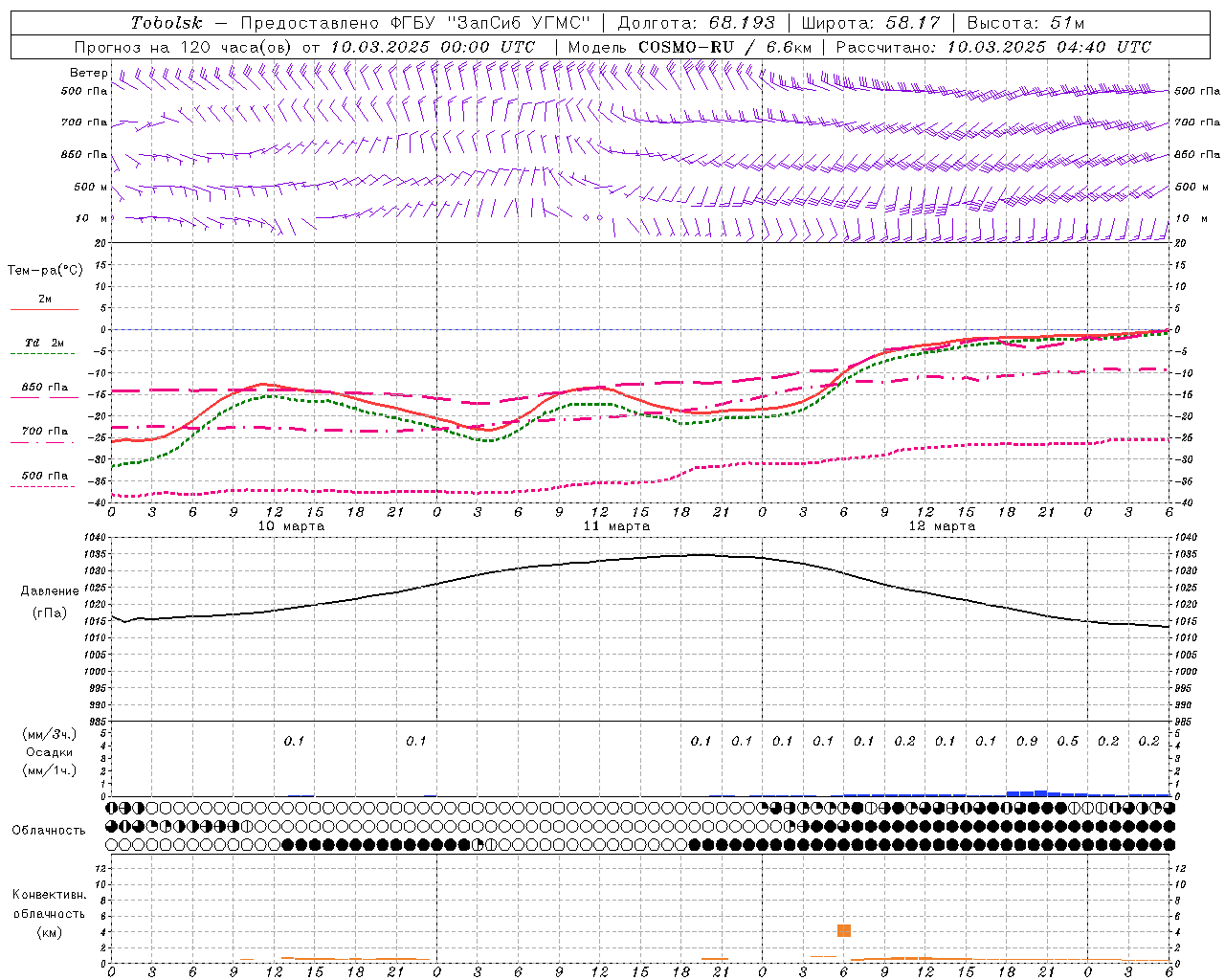
Task: Select the 2м temperature legend entry
Action: click(44, 300)
